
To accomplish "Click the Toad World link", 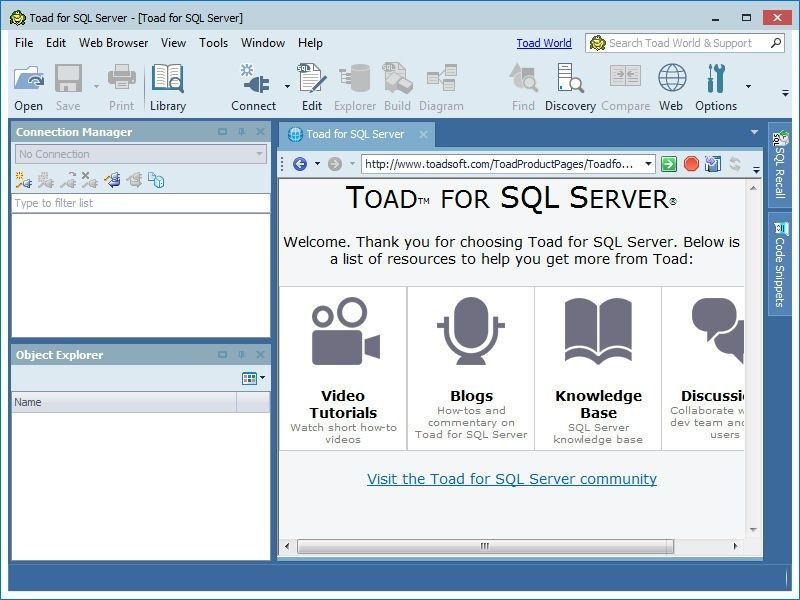I will coord(544,43).
